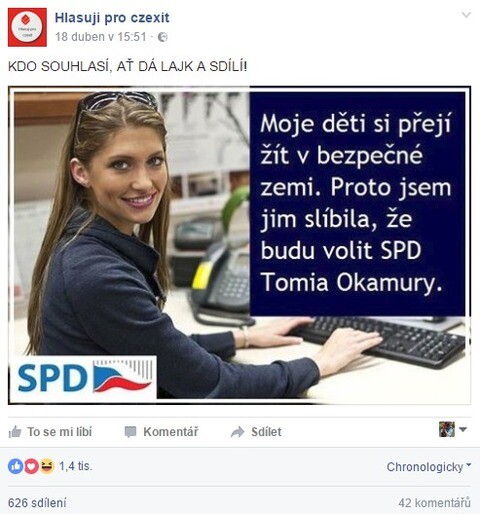The width and height of the screenshot is (480, 514).
Task: Click the laughing face reaction icon
Action: pyautogui.click(x=47, y=466)
